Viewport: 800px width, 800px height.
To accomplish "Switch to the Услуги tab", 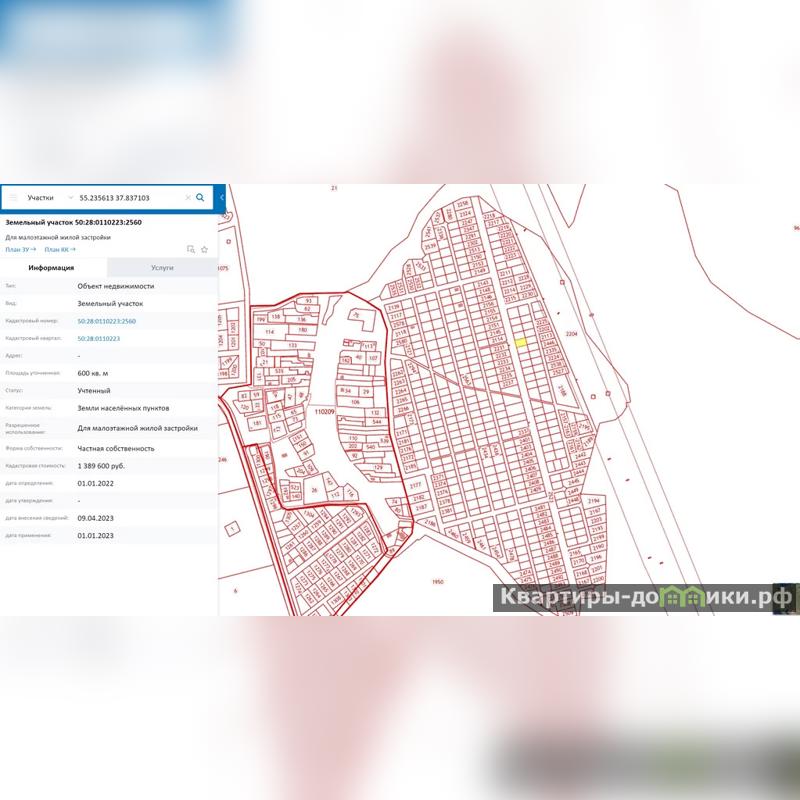I will click(162, 268).
